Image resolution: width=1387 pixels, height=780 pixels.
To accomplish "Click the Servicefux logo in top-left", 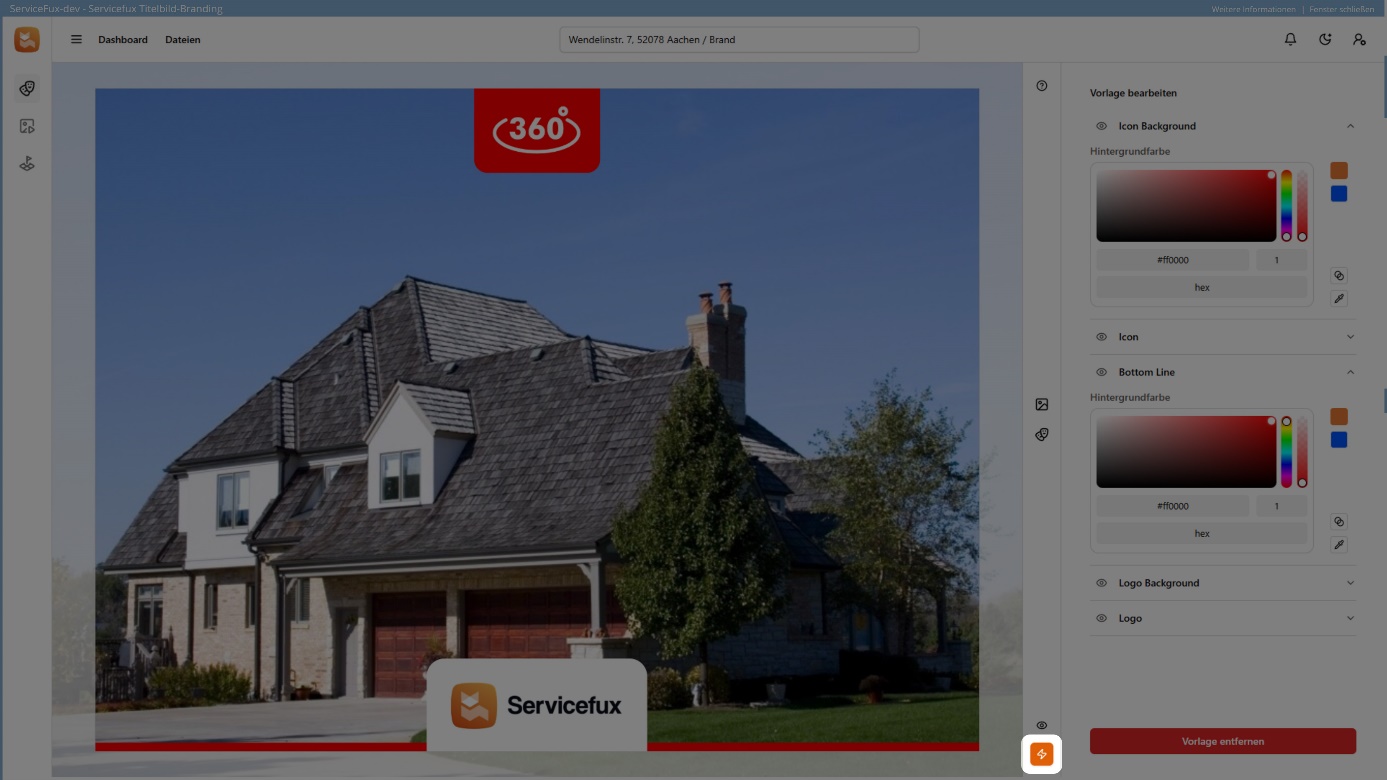I will point(27,40).
